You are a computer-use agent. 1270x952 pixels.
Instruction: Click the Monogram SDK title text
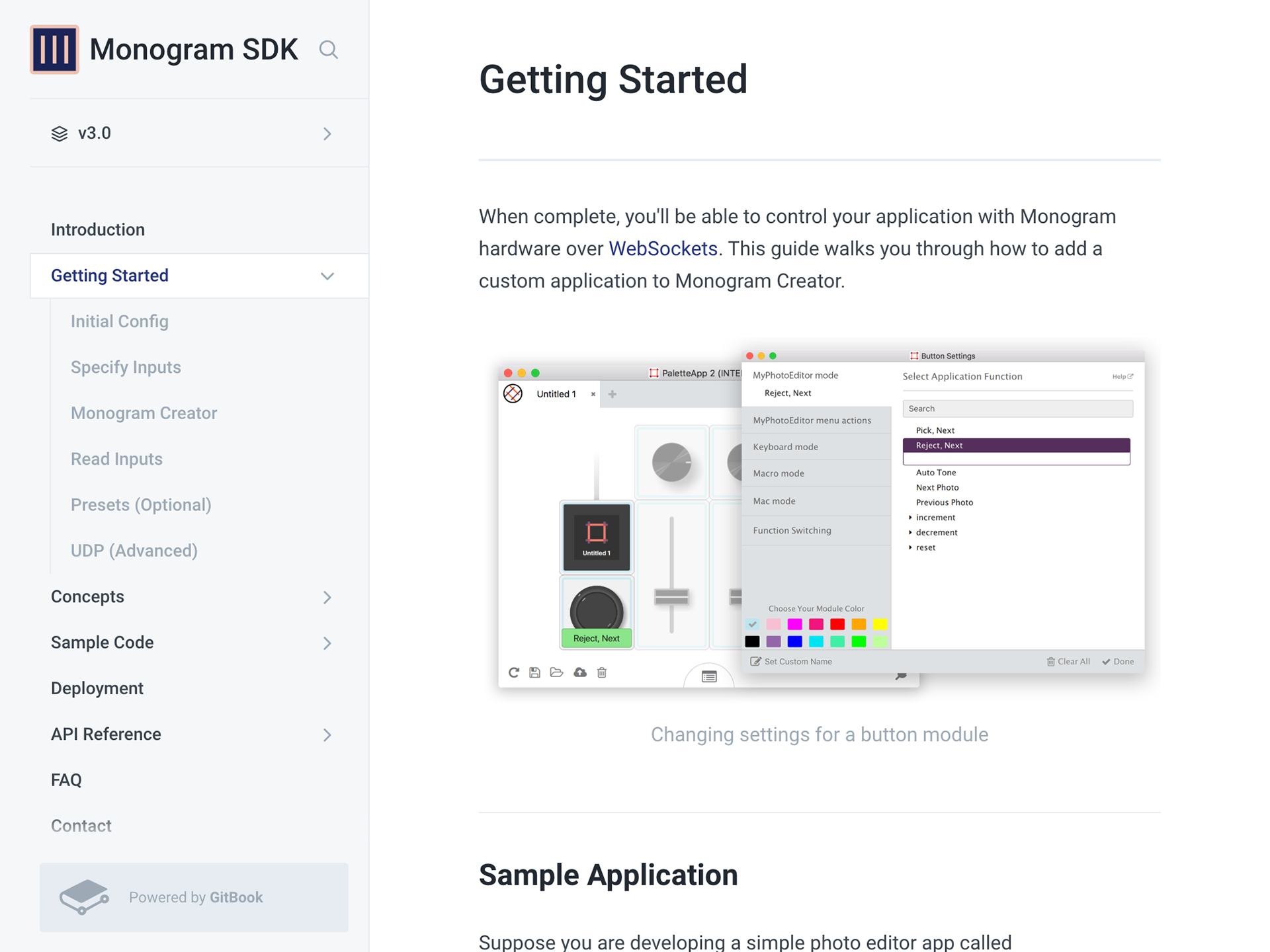pos(194,50)
